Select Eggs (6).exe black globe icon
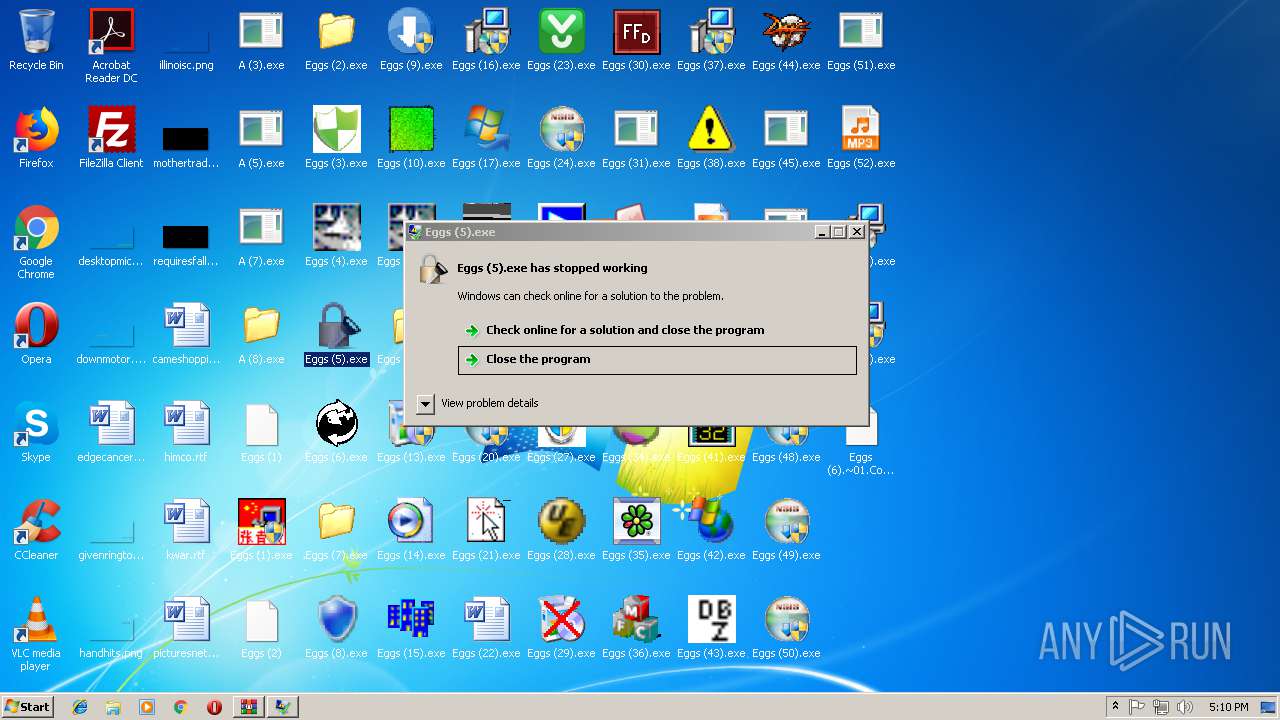The height and width of the screenshot is (720, 1280). [336, 424]
